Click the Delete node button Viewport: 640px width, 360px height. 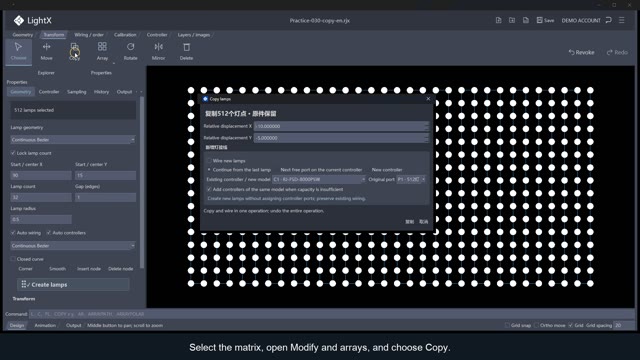120,269
